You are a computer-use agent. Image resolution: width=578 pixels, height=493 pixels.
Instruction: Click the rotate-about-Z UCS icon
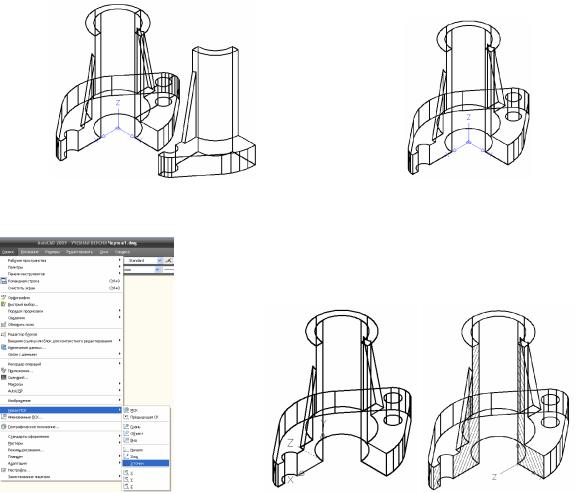[126, 486]
